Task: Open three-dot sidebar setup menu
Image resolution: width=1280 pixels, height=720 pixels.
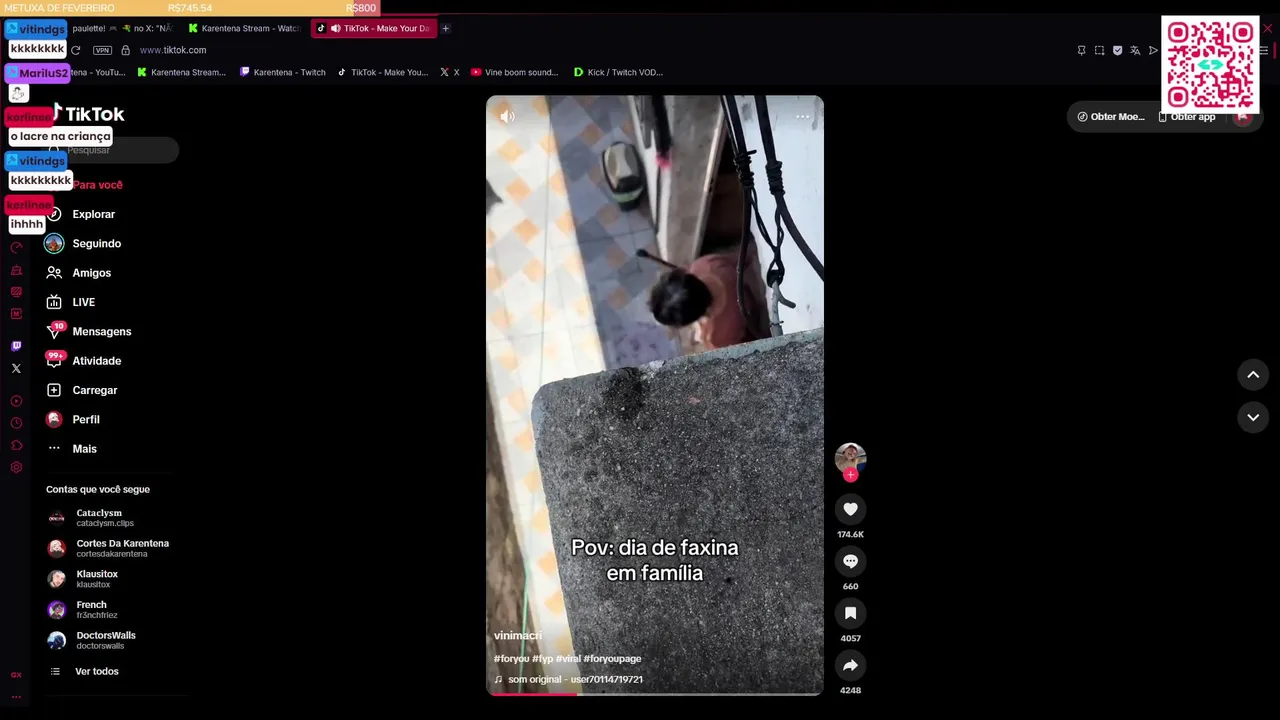Action: coord(16,697)
